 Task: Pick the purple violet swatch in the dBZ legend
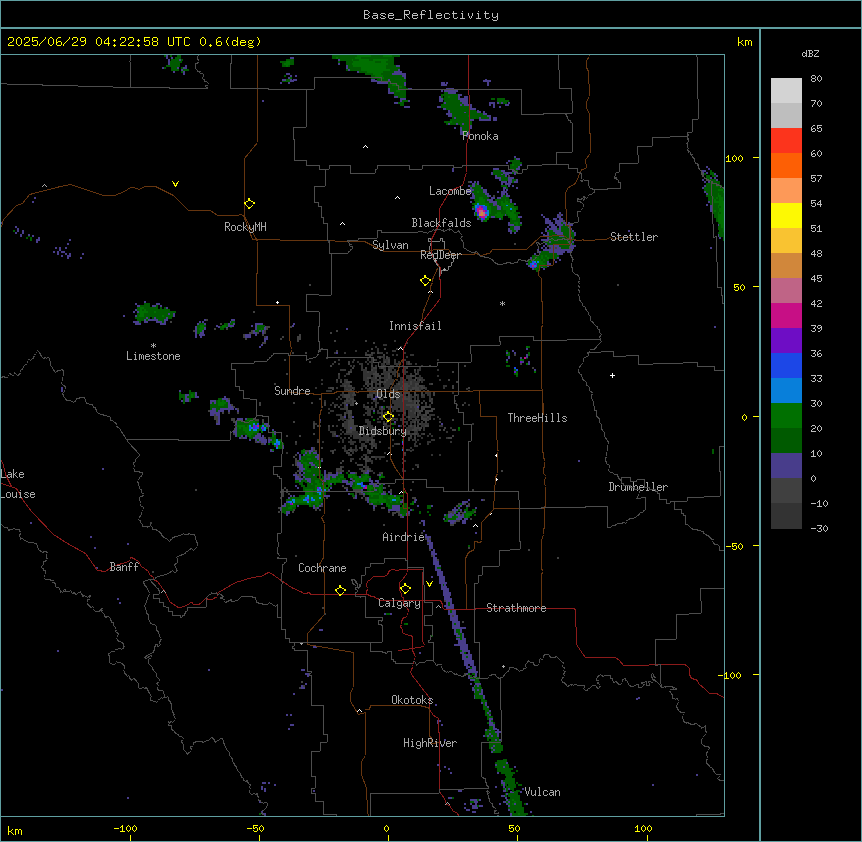786,341
